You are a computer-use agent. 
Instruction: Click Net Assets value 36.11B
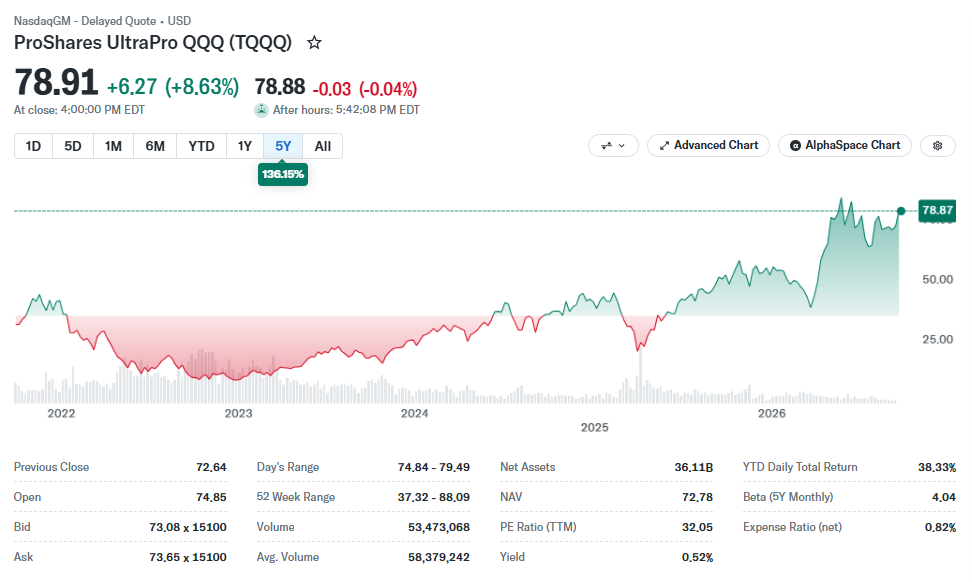[694, 467]
